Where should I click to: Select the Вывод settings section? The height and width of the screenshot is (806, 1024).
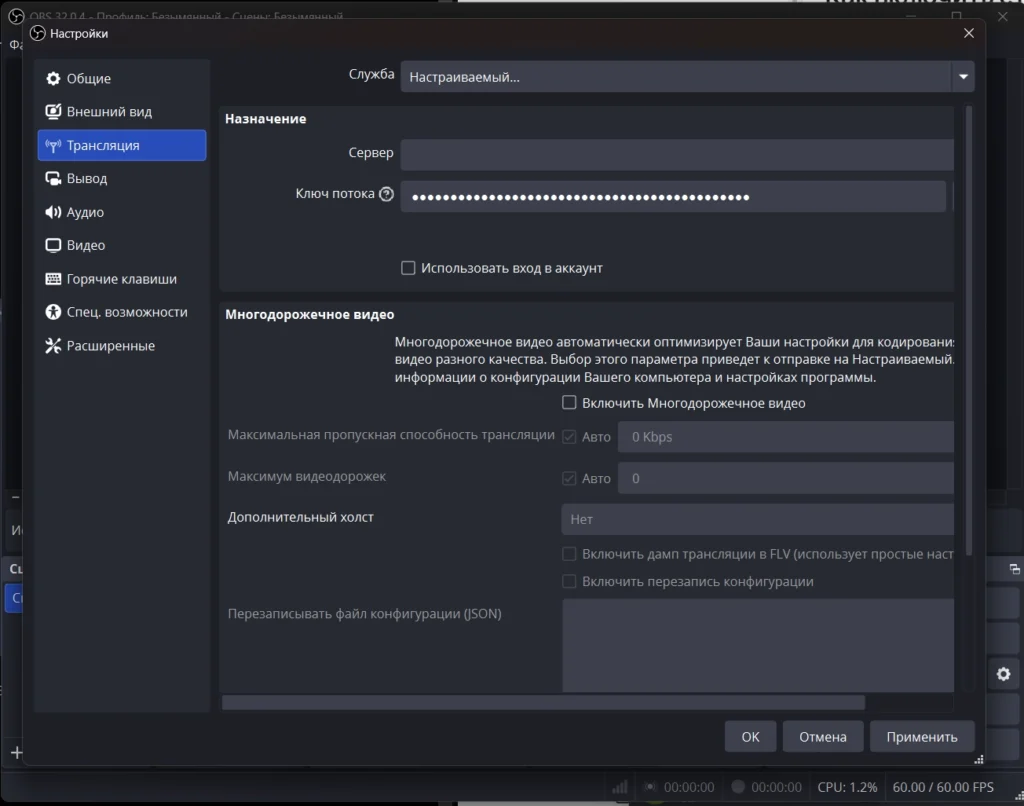coord(87,179)
